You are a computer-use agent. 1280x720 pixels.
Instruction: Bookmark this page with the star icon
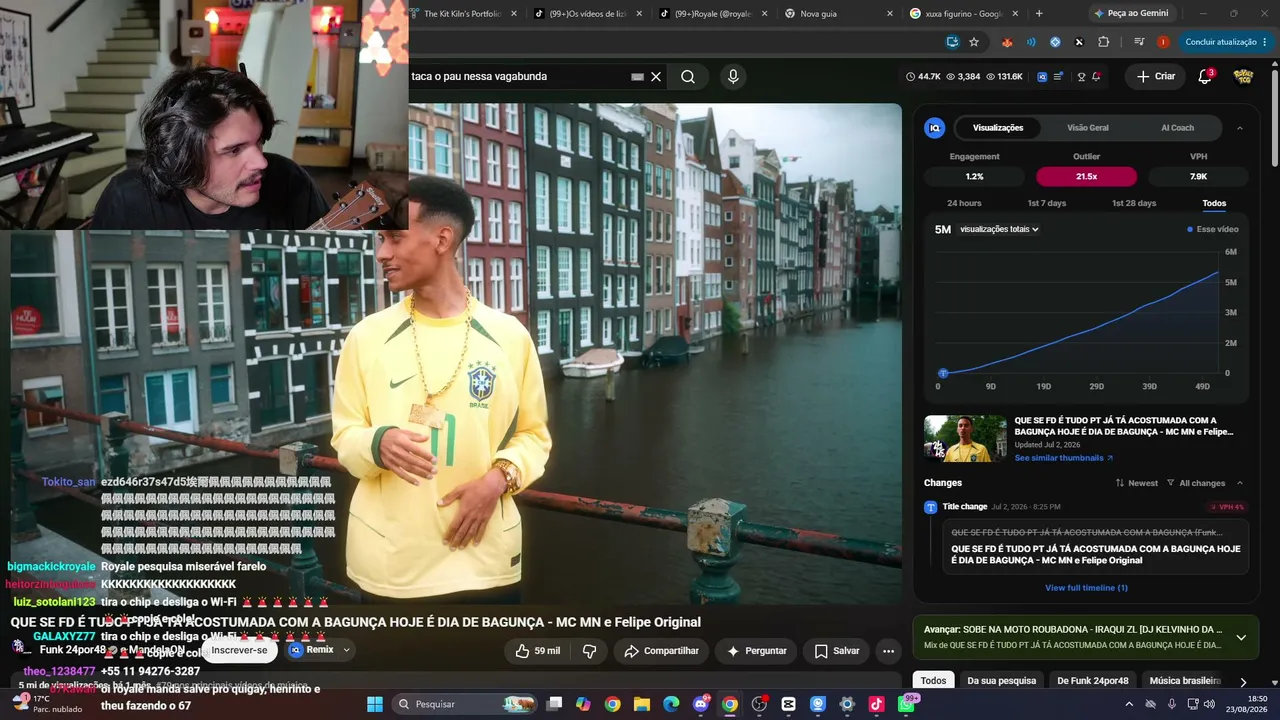coord(974,42)
